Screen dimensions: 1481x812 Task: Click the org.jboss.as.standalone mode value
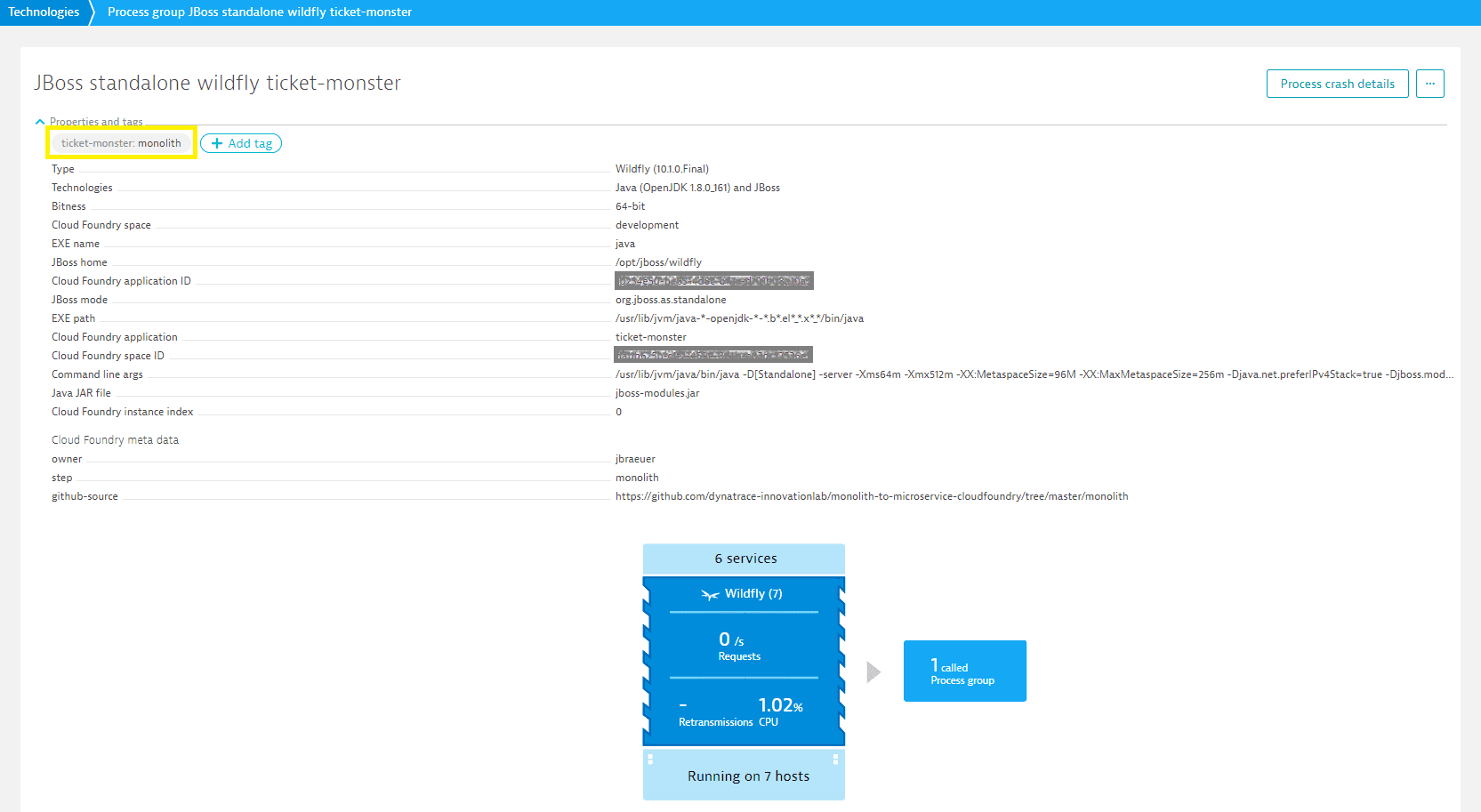pyautogui.click(x=671, y=300)
